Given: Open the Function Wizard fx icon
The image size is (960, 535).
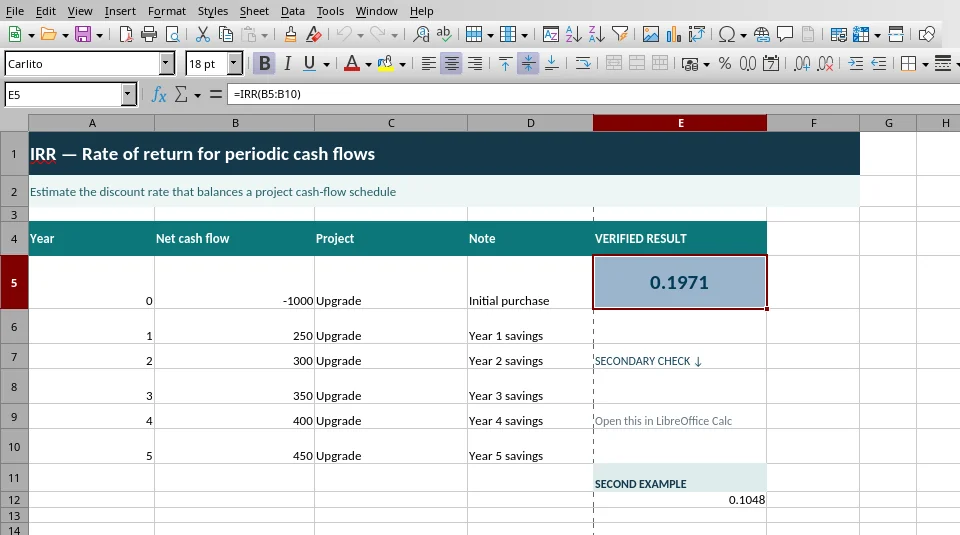Looking at the screenshot, I should 159,94.
